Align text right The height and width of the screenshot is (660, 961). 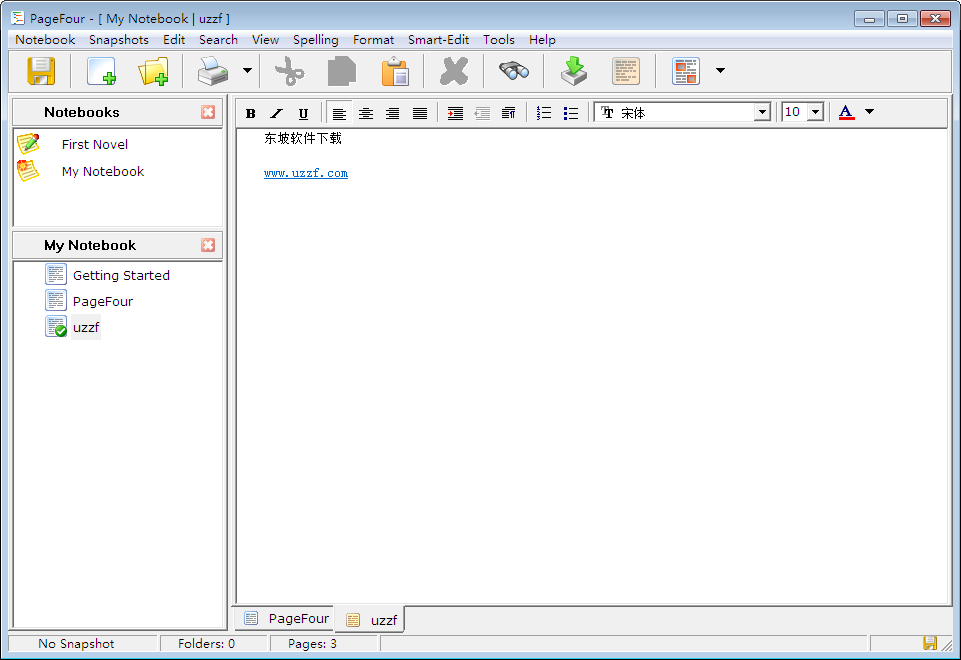[x=392, y=113]
